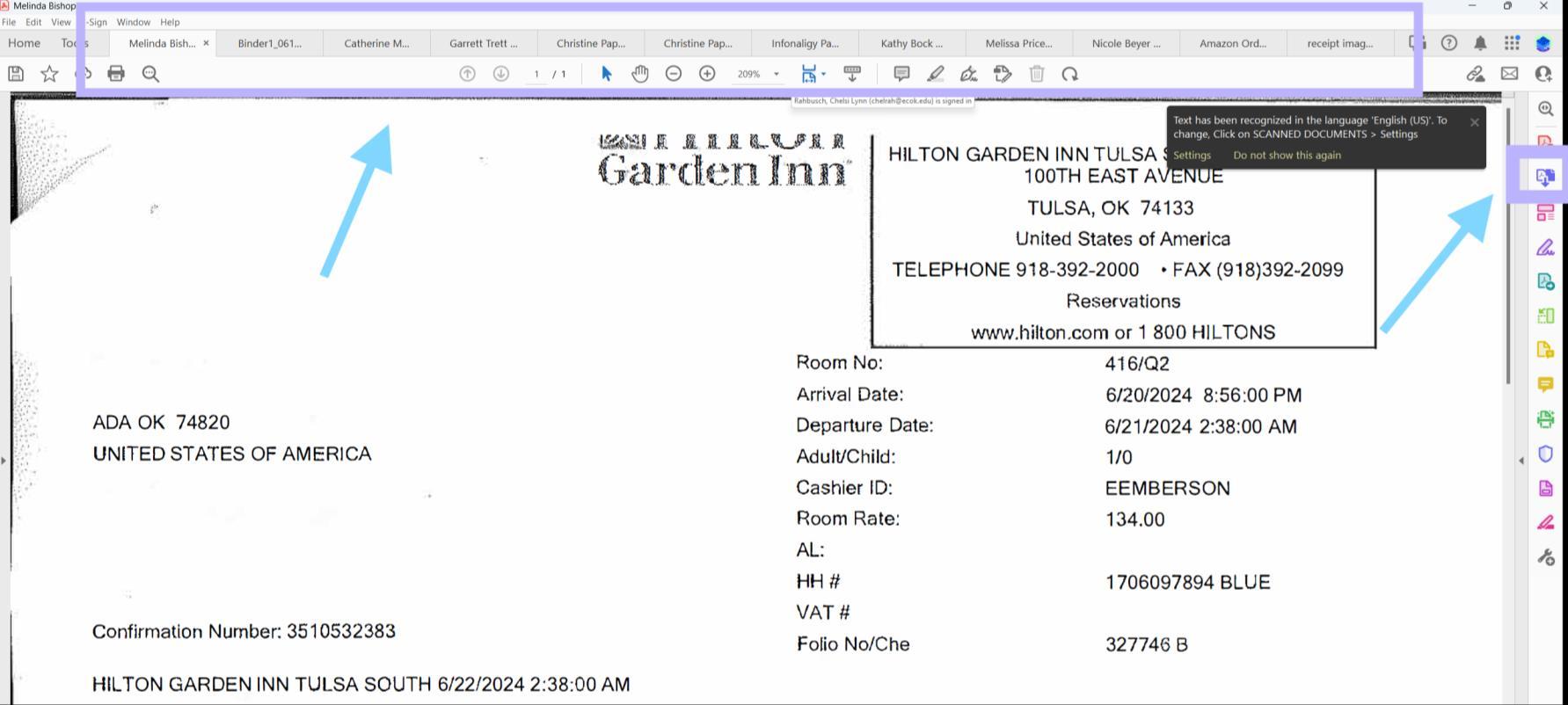Click the search magnifier in the right sidebar
1568x705 pixels.
[1545, 108]
